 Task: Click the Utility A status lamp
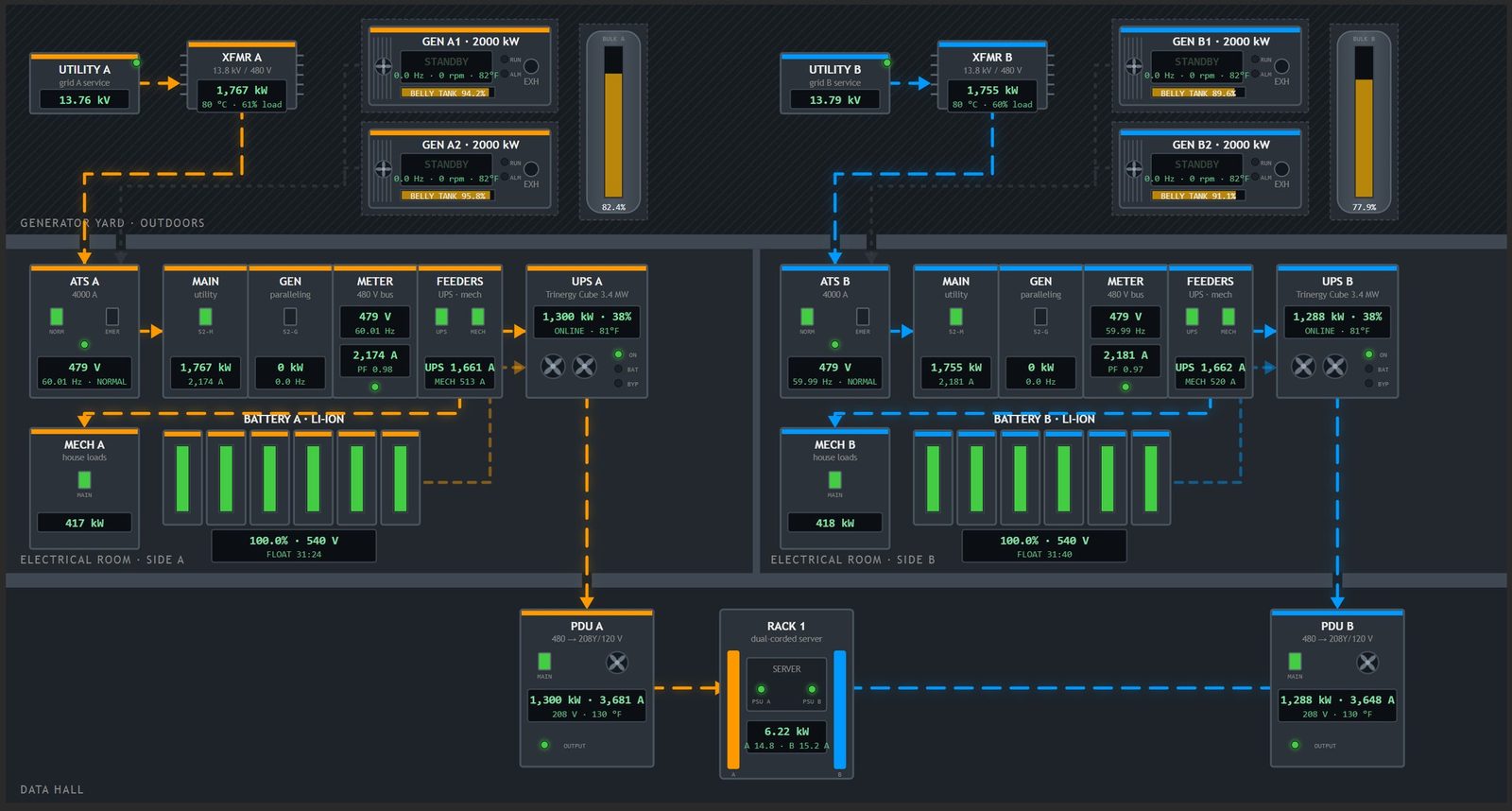click(136, 62)
